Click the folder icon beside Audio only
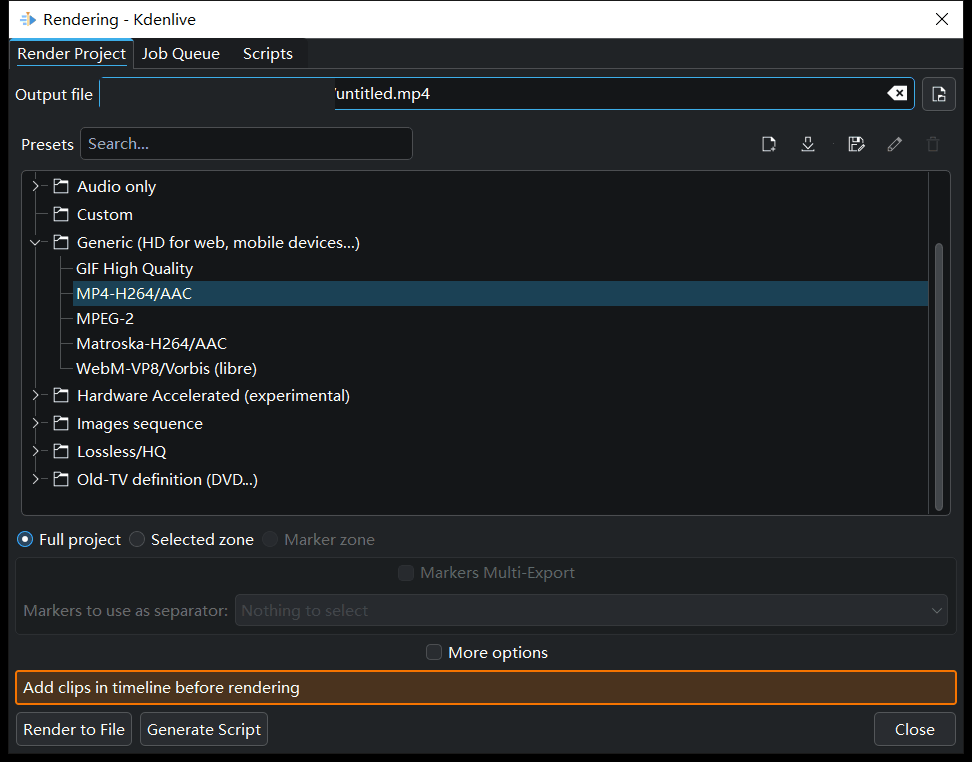Viewport: 972px width, 762px height. tap(61, 186)
